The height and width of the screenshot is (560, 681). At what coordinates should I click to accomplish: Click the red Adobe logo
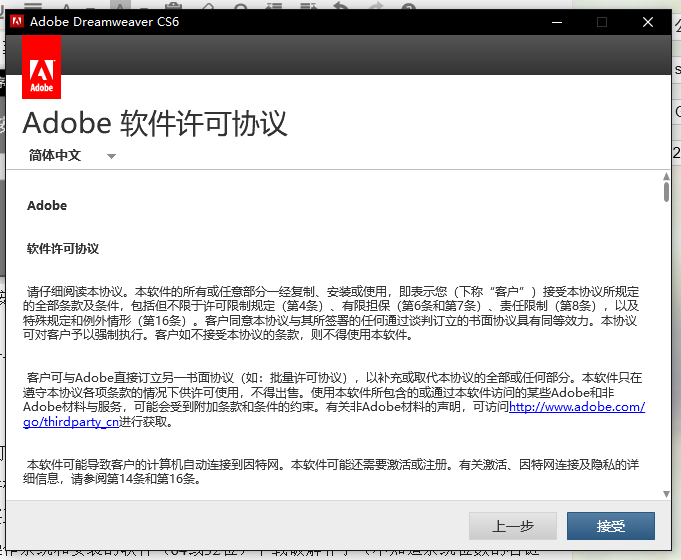coord(41,67)
